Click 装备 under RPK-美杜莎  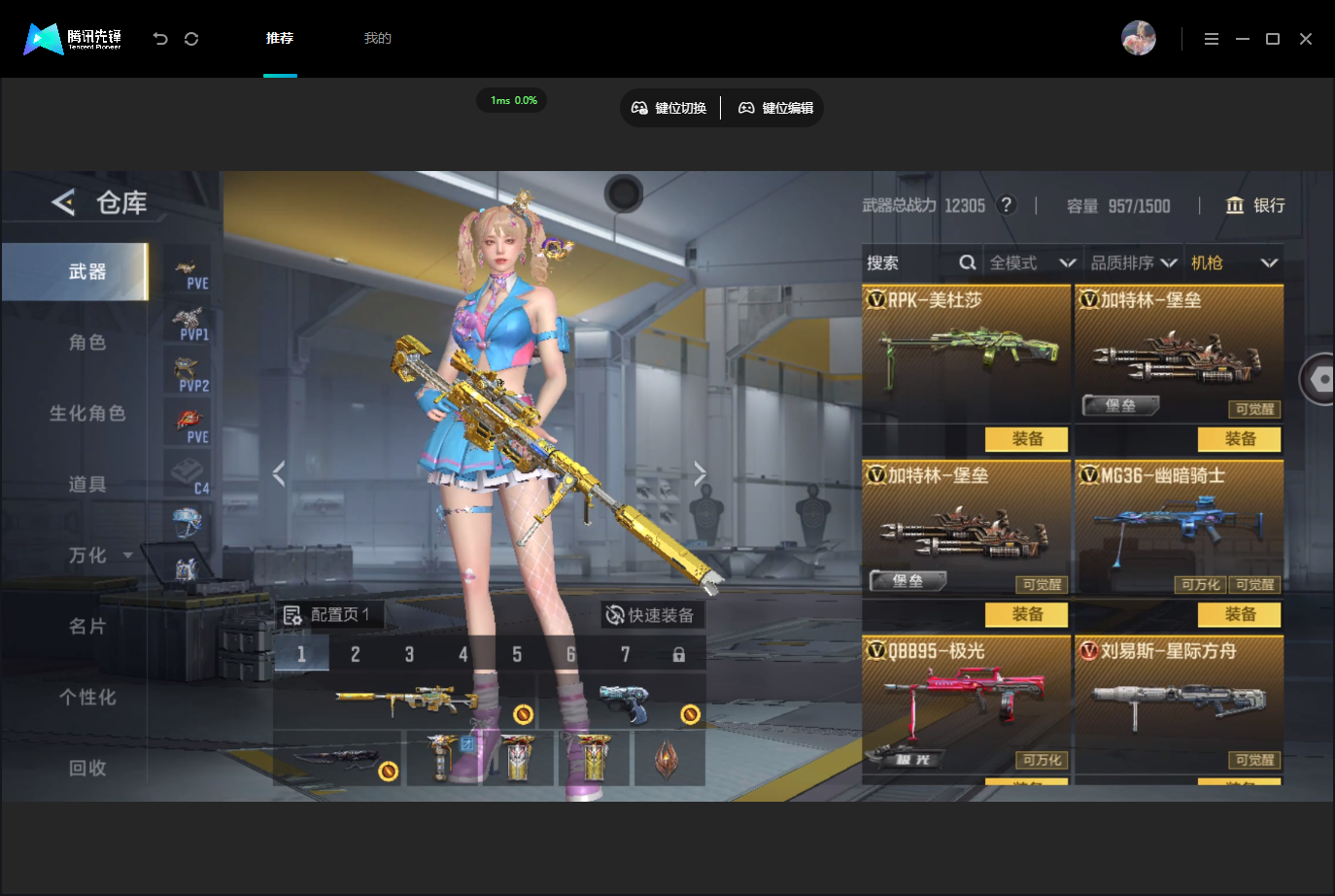[1027, 439]
